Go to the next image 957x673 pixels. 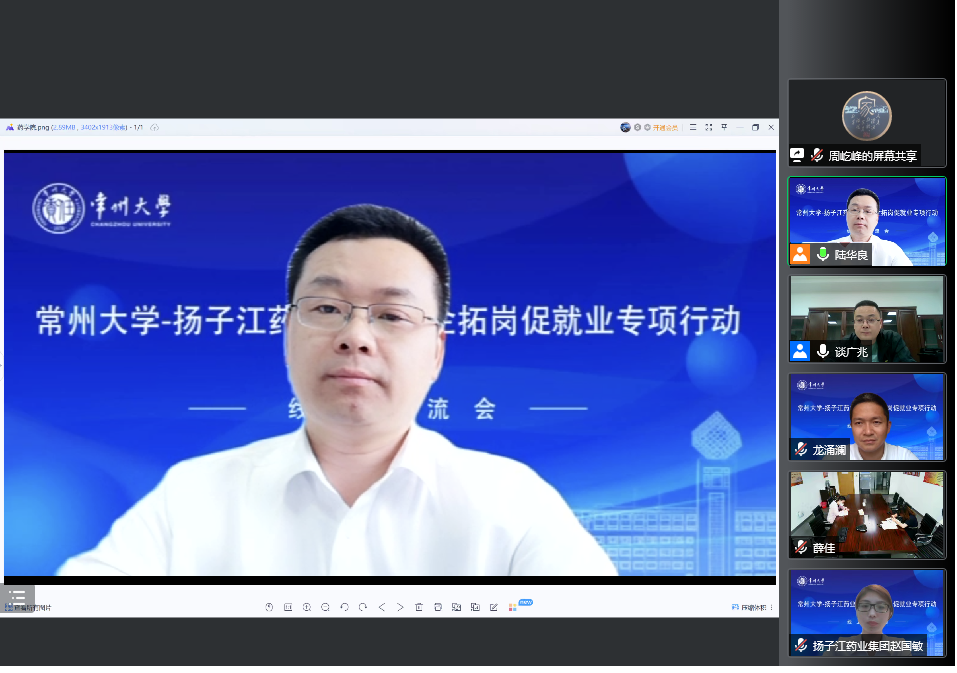point(400,607)
